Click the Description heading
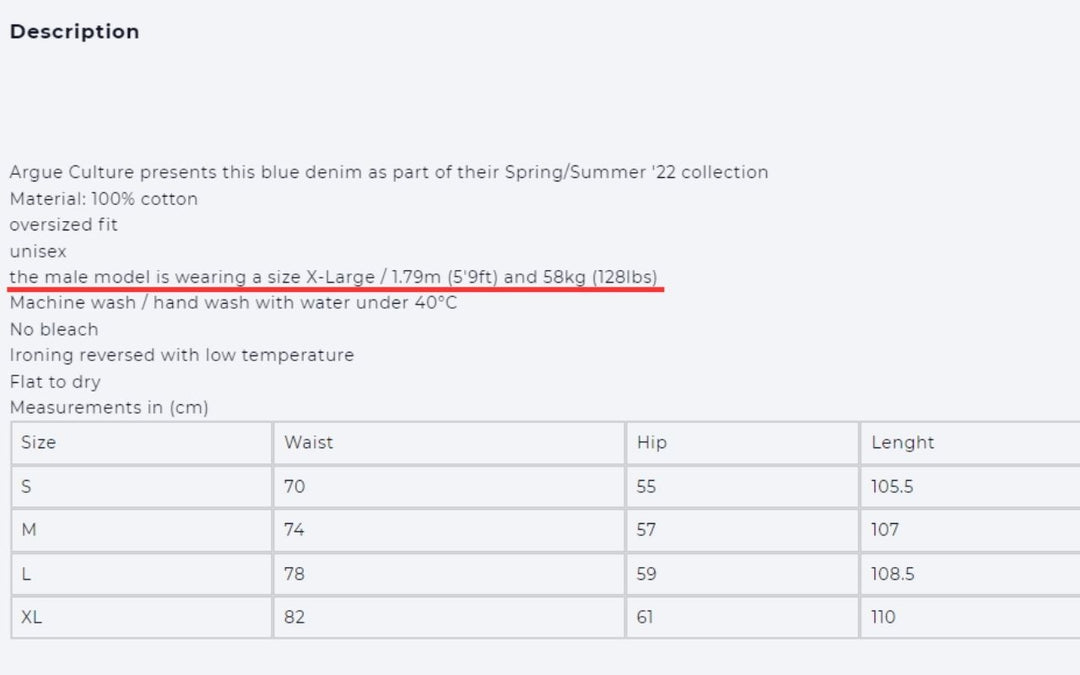The image size is (1080, 675). coord(74,32)
